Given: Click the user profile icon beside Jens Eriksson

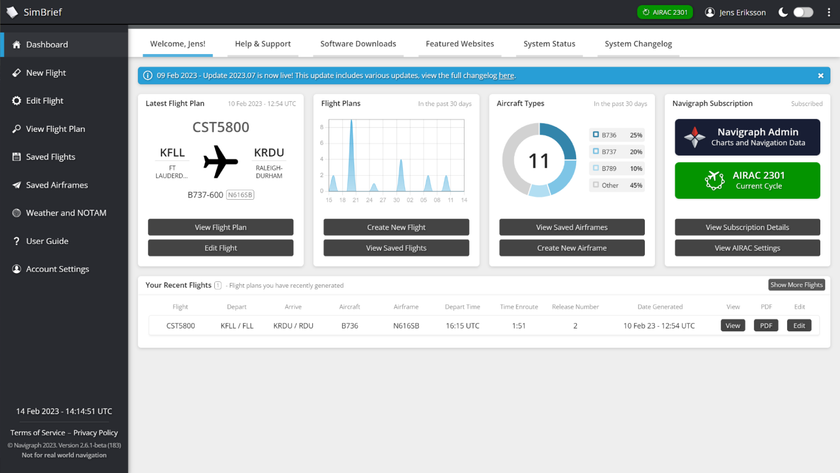Looking at the screenshot, I should 710,12.
